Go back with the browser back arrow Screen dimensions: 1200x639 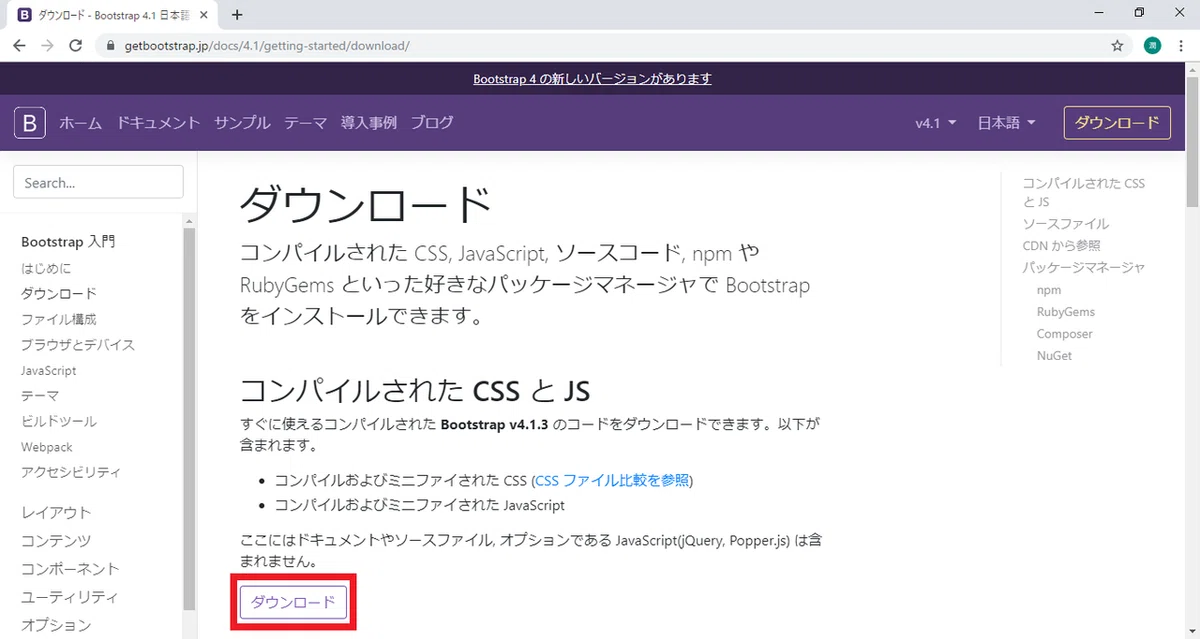pyautogui.click(x=19, y=46)
